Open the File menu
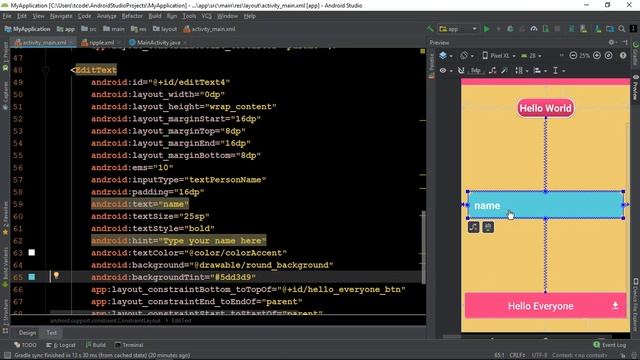Image resolution: width=640 pixels, height=360 pixels. (7, 16)
